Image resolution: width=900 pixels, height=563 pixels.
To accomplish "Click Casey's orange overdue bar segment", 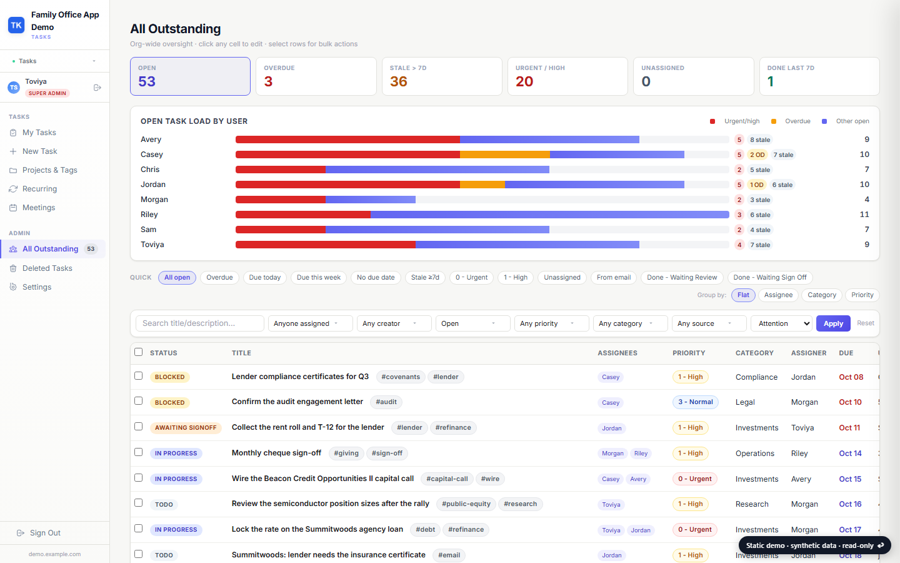I will pos(505,154).
